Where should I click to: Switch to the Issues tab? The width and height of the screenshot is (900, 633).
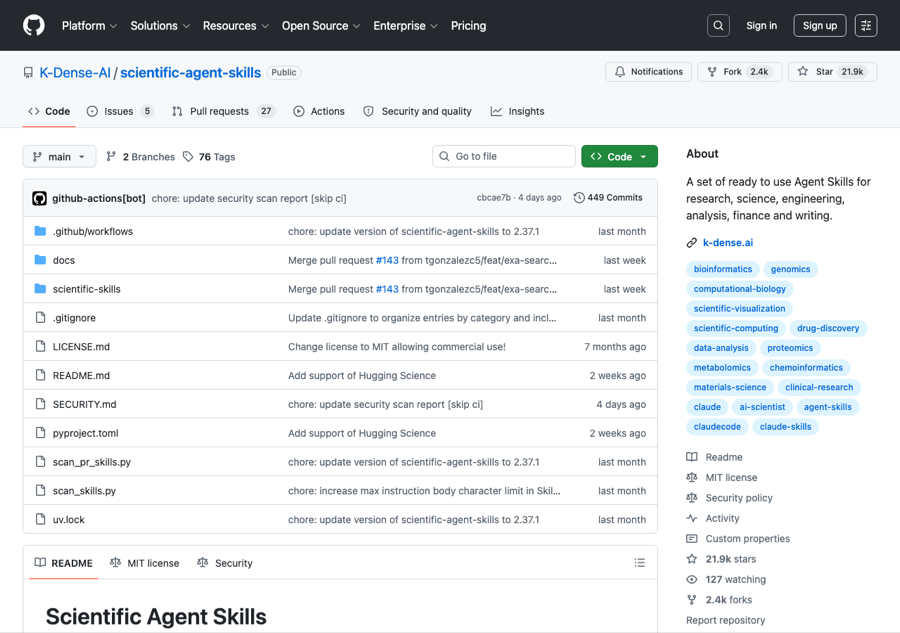tap(120, 111)
